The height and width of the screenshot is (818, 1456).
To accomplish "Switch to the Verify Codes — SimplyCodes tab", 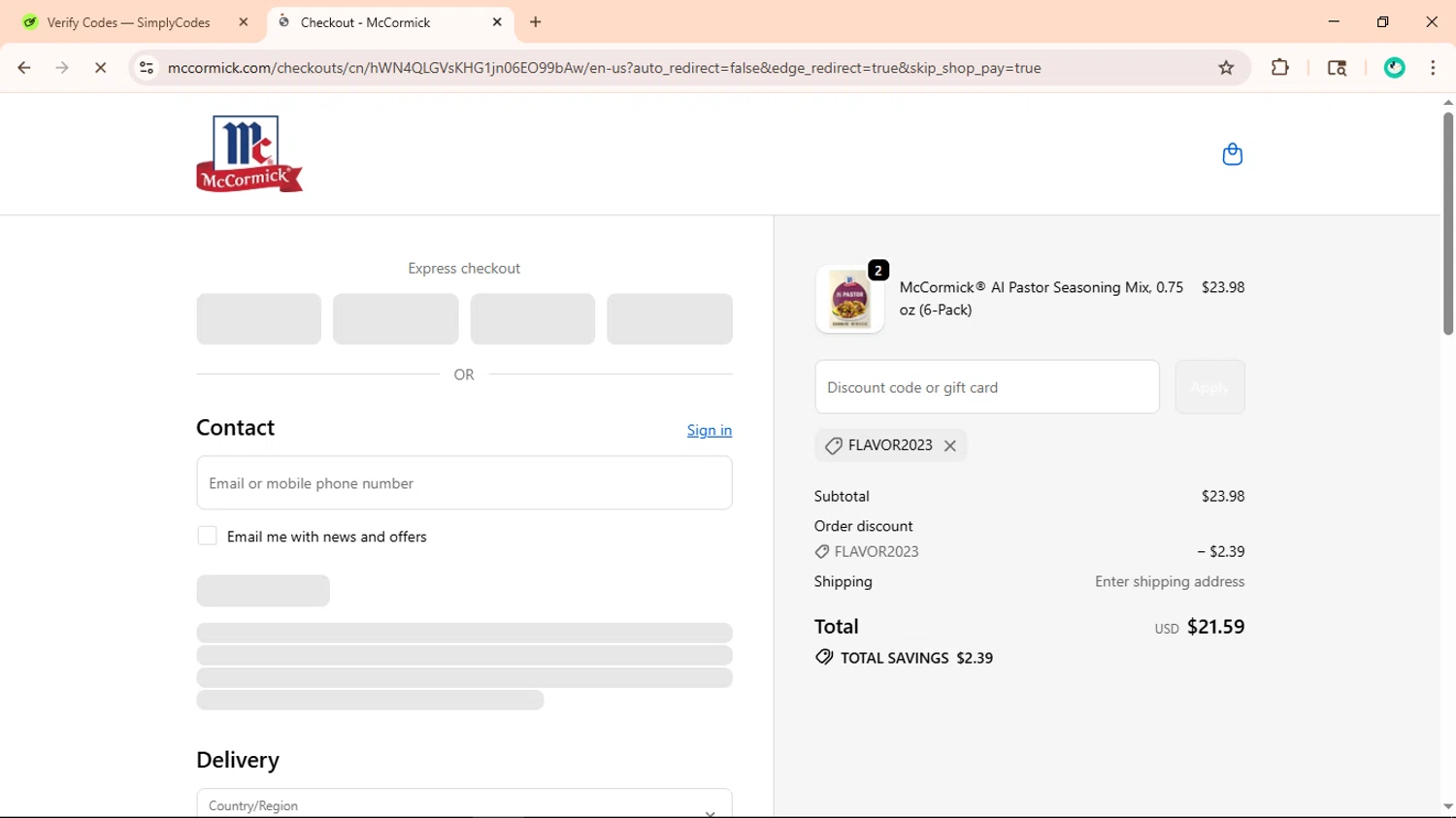I will [129, 22].
